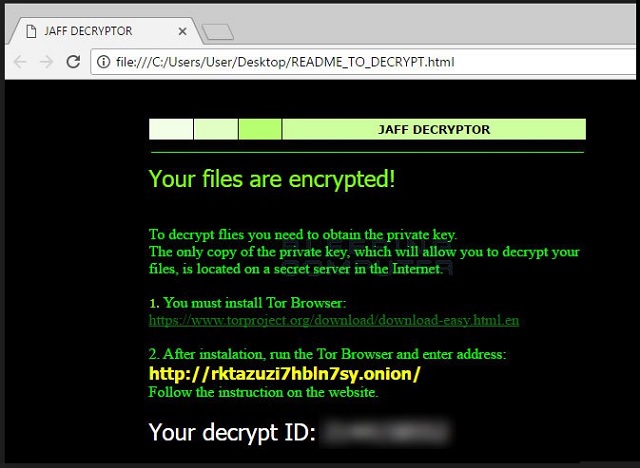Click the second pale green header block
The width and height of the screenshot is (640, 468).
[x=216, y=129]
